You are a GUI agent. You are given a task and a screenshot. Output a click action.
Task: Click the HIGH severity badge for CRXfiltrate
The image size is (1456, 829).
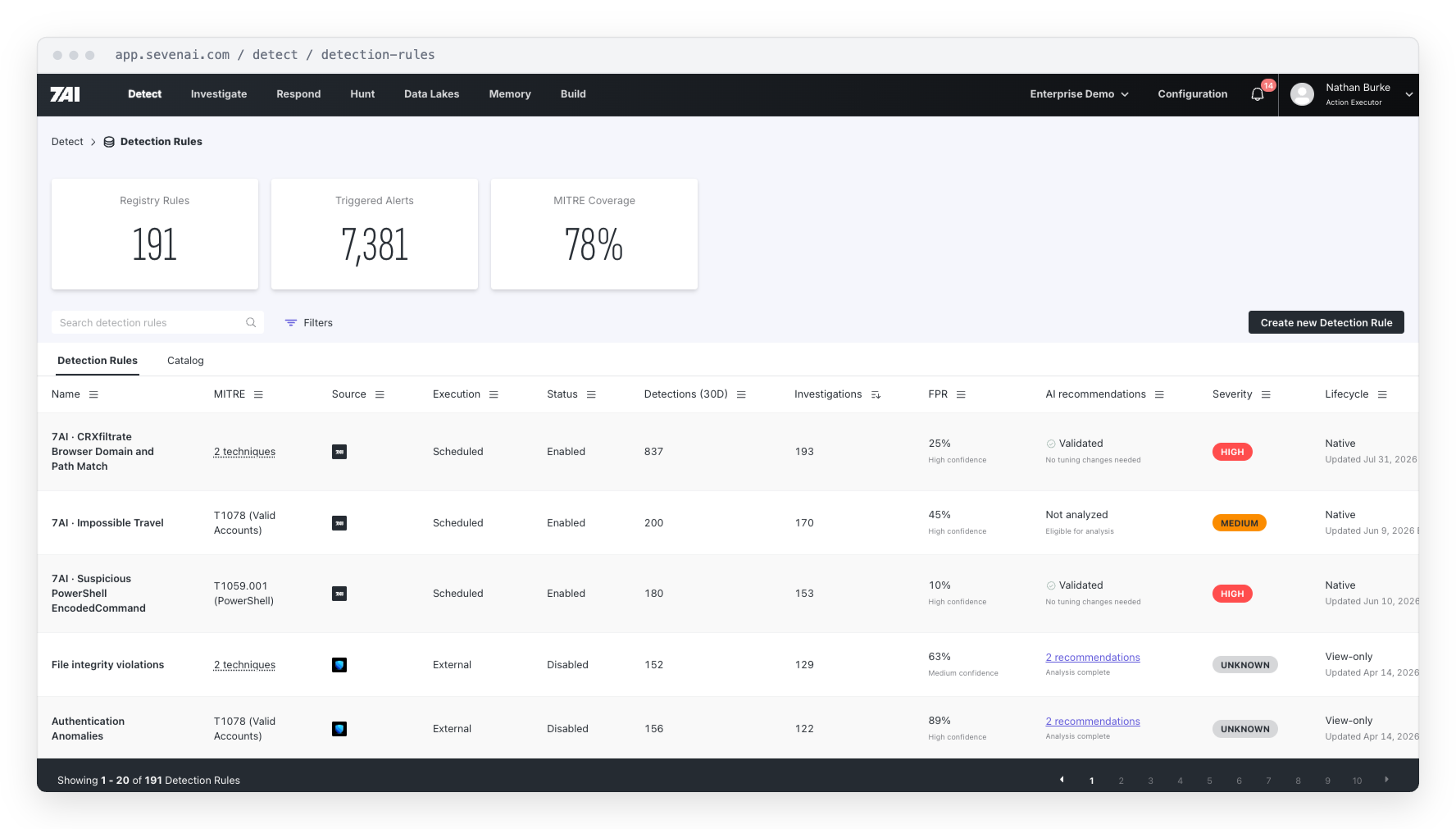pyautogui.click(x=1232, y=452)
